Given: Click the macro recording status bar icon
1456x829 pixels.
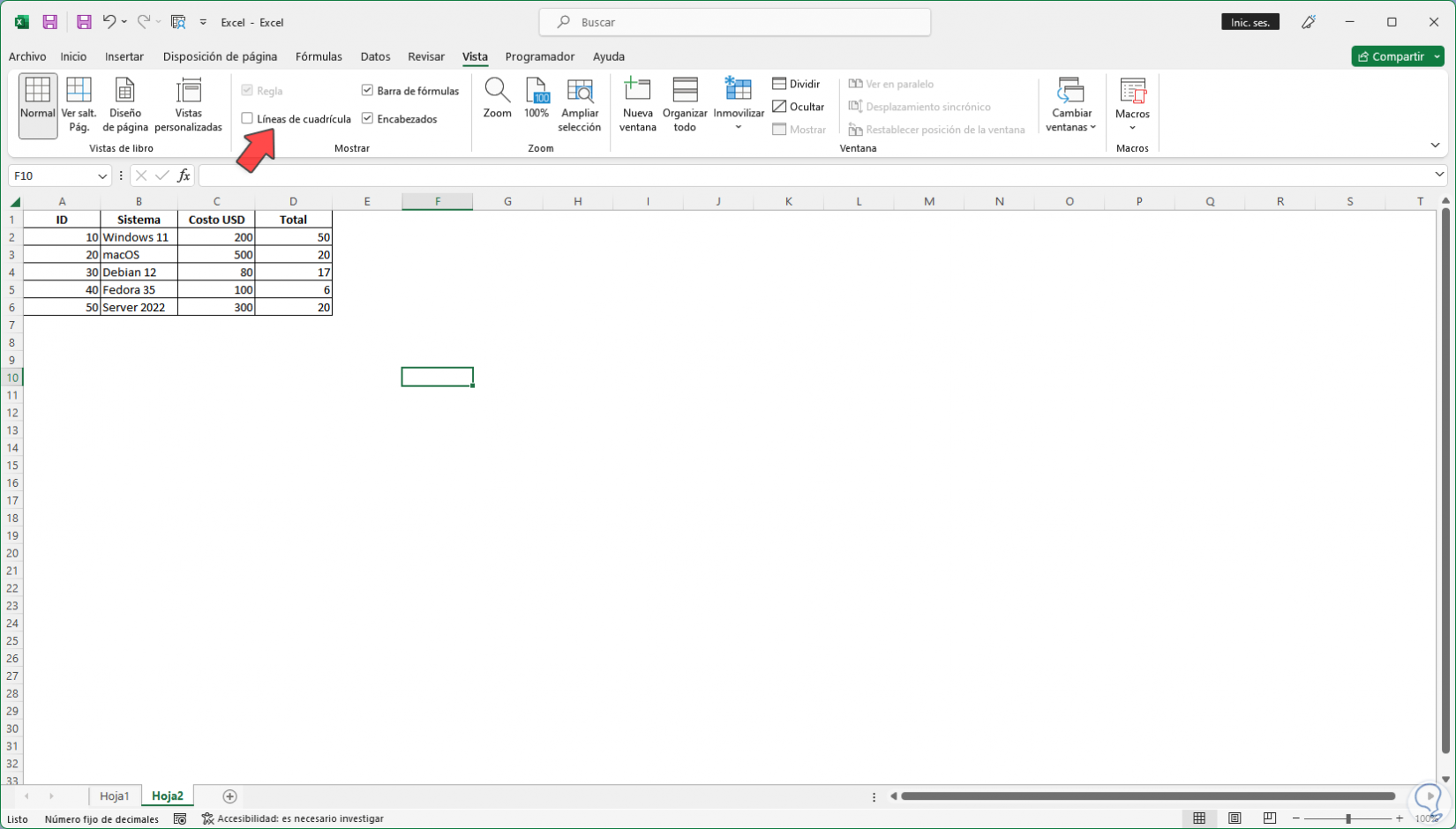Looking at the screenshot, I should (180, 818).
